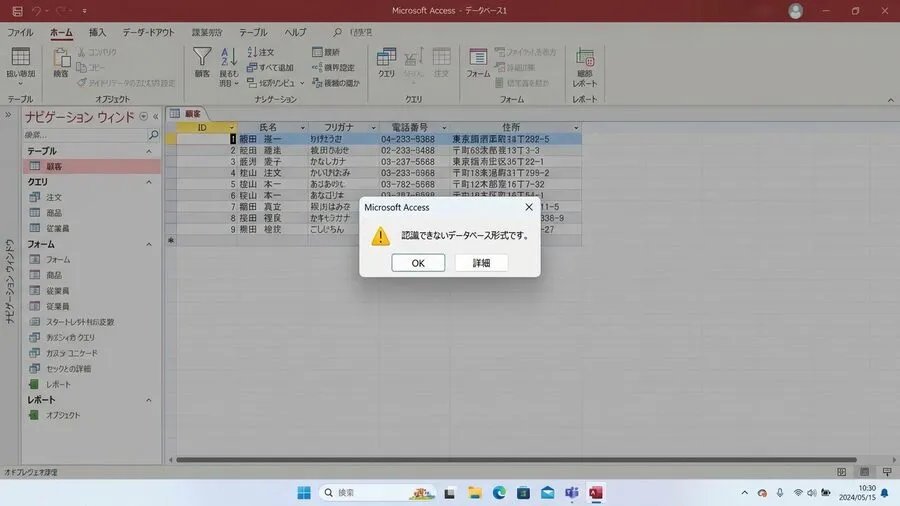Click OK in the Microsoft Access dialog
Viewport: 900px width, 506px height.
418,263
